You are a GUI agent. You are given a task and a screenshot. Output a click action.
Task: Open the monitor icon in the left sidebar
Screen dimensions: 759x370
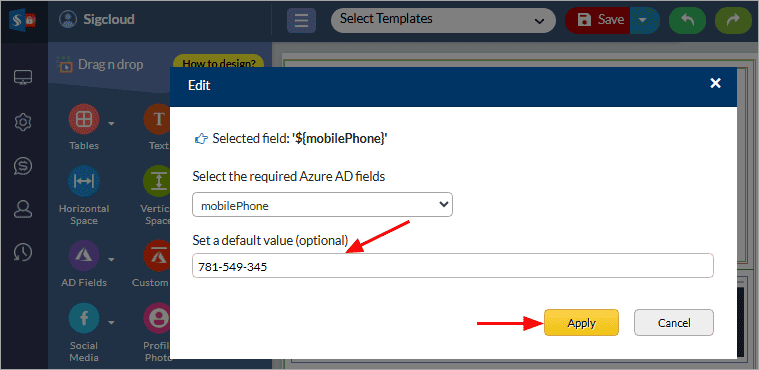pyautogui.click(x=23, y=77)
